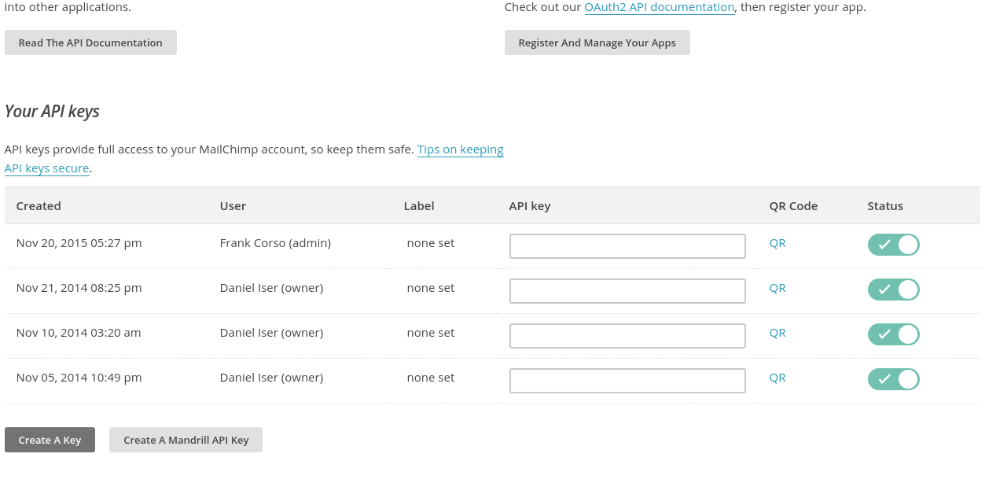Click date 'Nov 05, 2014 10:49 pm'
This screenshot has height=487, width=1000.
point(79,377)
